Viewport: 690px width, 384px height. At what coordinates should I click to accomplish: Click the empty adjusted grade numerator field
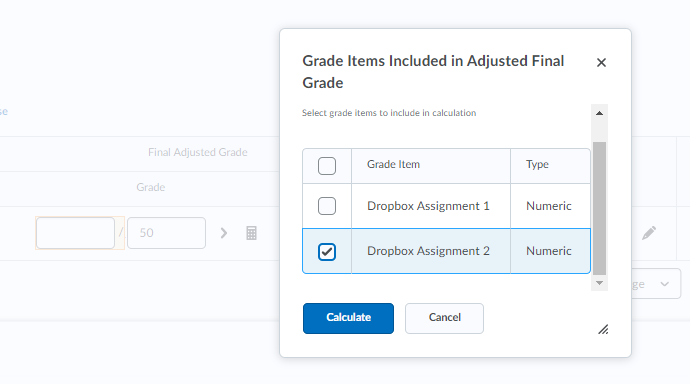tap(75, 233)
